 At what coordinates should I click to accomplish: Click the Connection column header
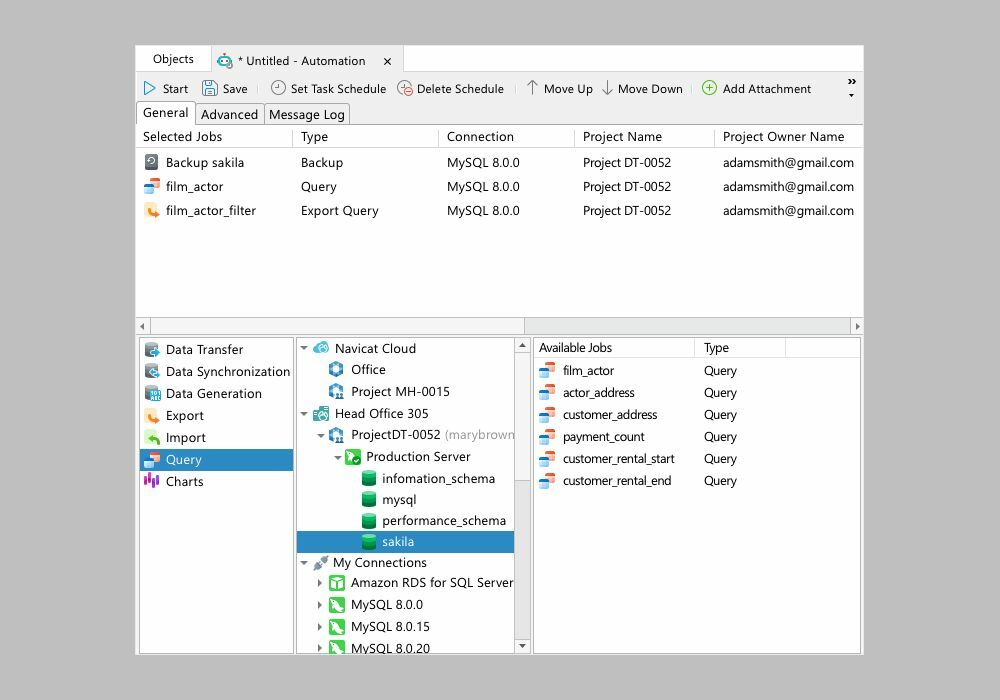click(x=506, y=136)
